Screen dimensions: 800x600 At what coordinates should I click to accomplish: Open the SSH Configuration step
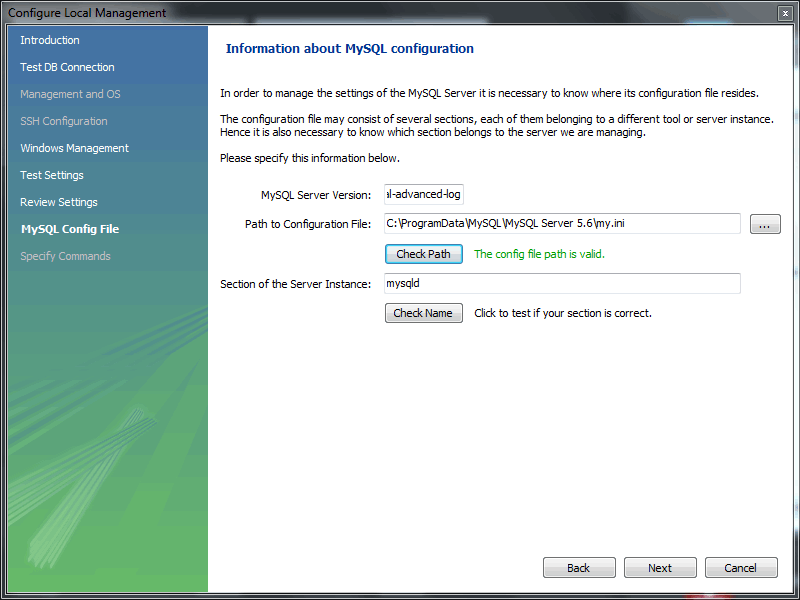click(64, 121)
